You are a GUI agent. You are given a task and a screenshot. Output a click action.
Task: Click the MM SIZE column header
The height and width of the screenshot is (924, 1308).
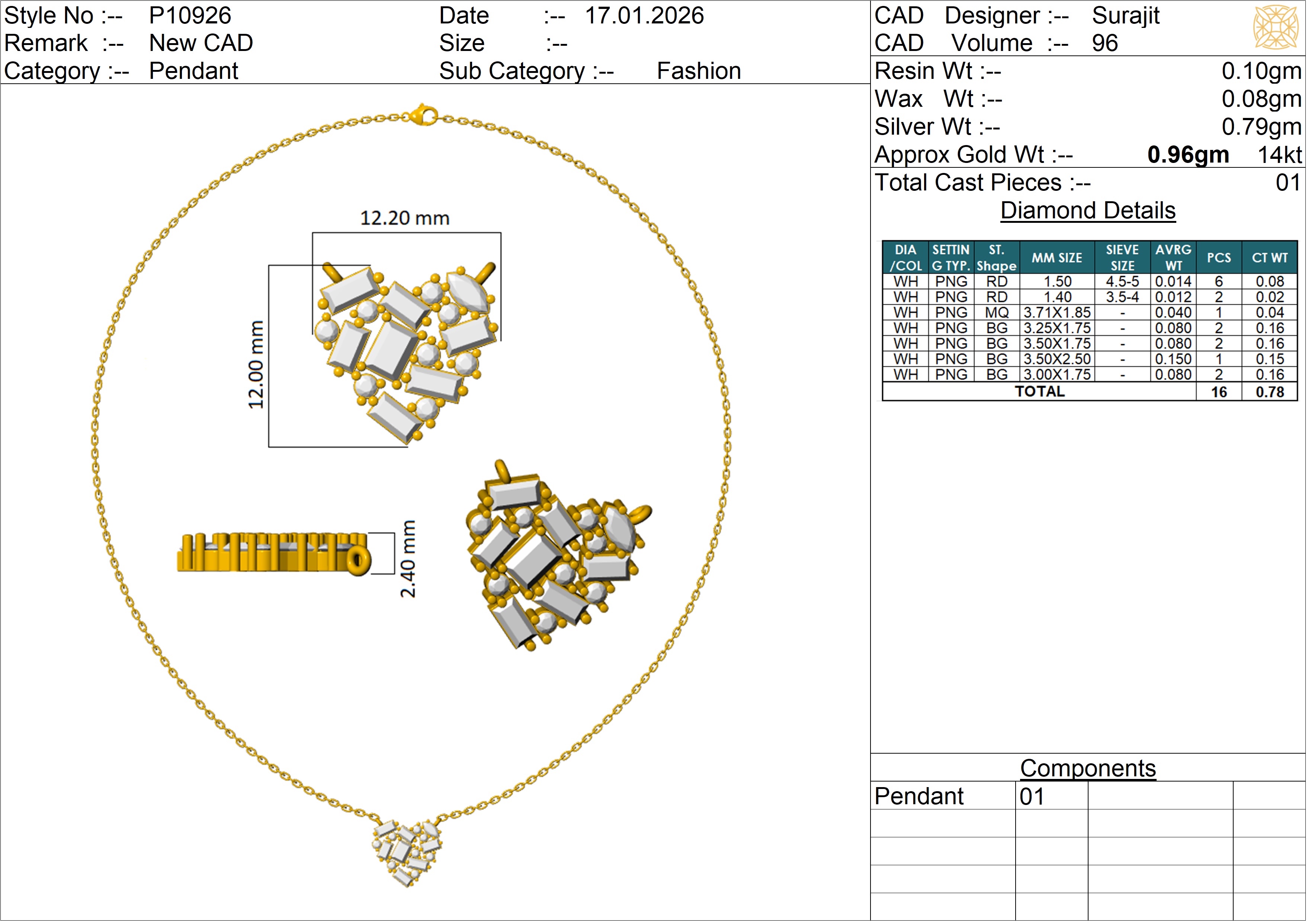coord(1057,258)
